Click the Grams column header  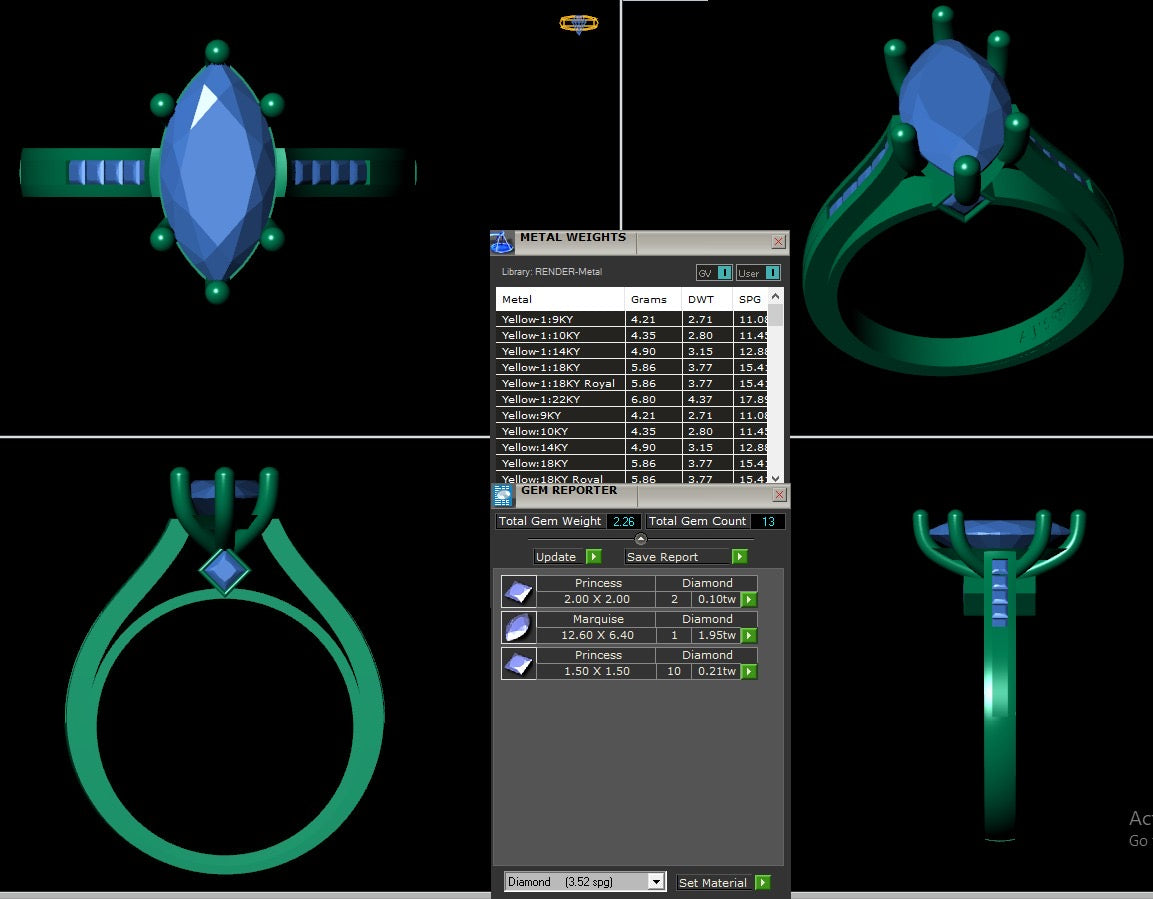pos(653,299)
